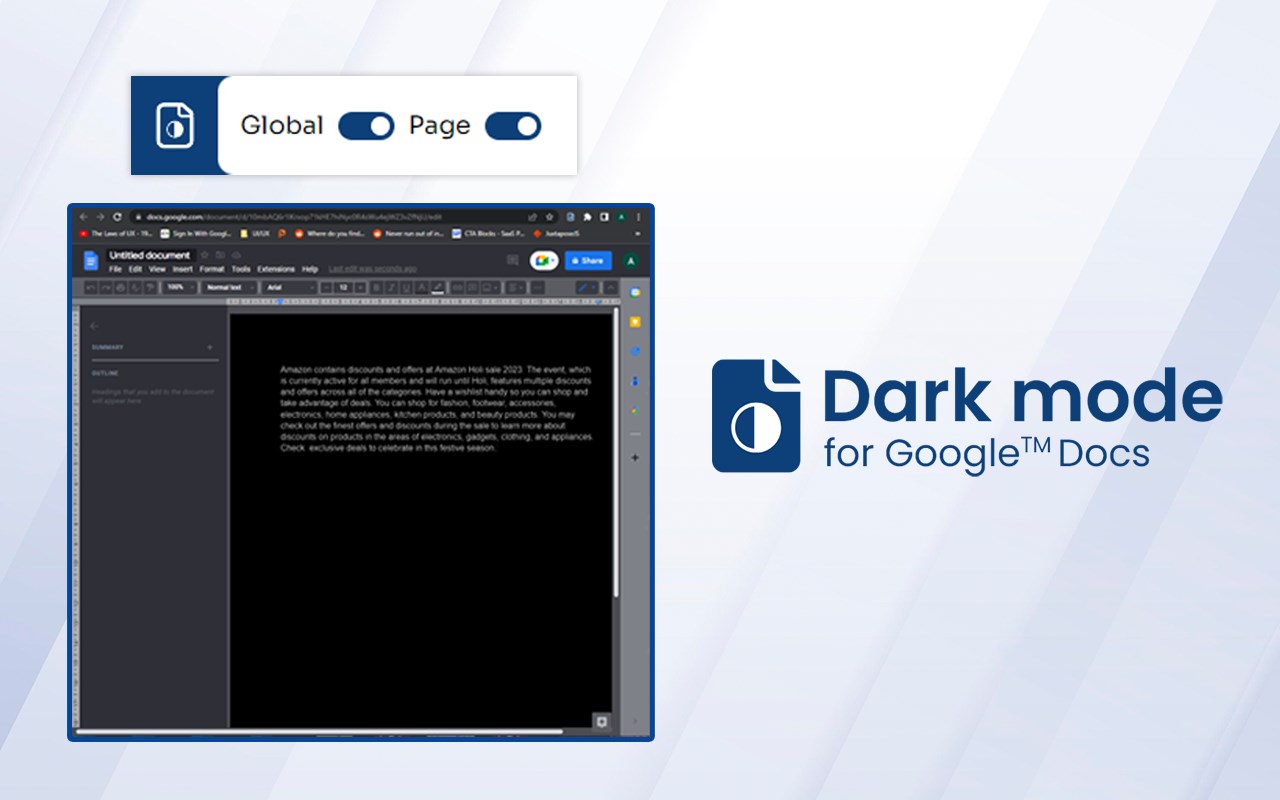Toggle the Page dark mode switch
The width and height of the screenshot is (1280, 800).
pos(513,126)
